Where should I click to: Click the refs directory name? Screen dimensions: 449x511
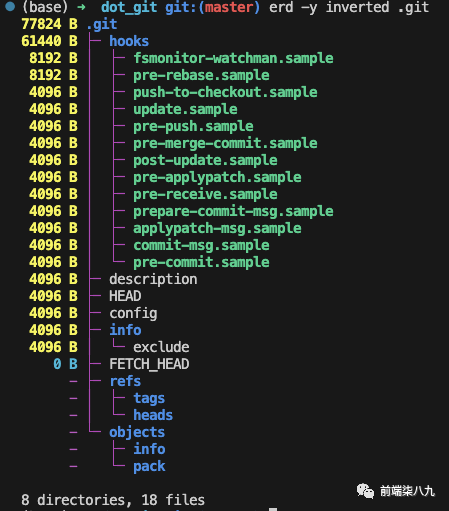[x=125, y=381]
